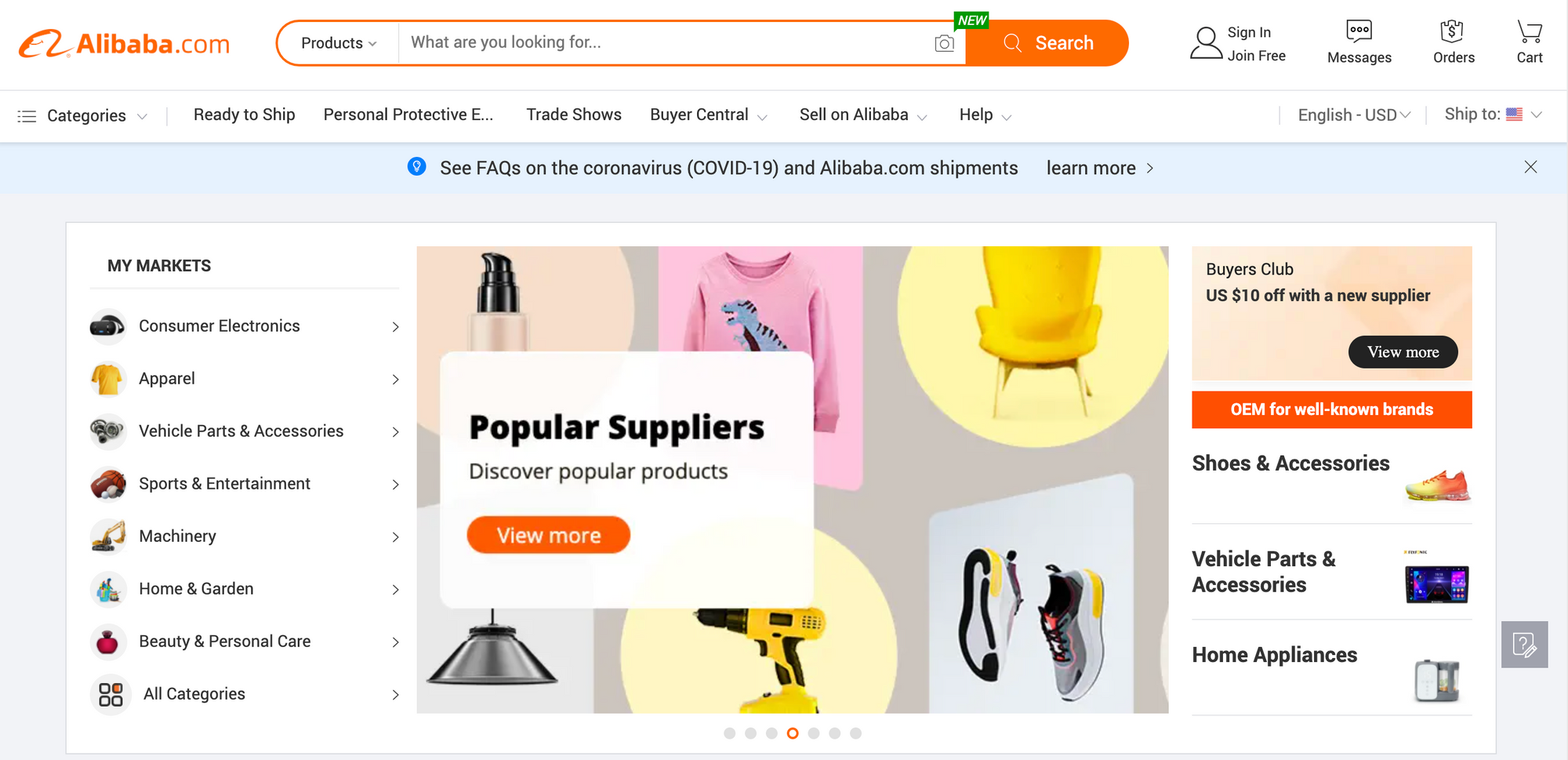Expand the Ship to country dropdown
1568x760 pixels.
pos(1494,115)
